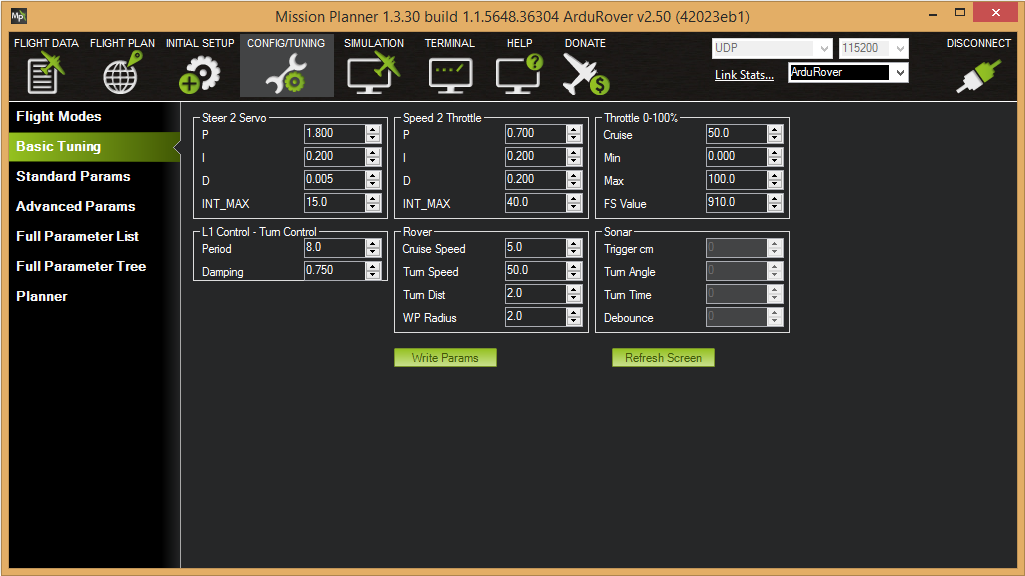This screenshot has width=1025, height=576.
Task: Select the Flight Modes menu item
Action: (58, 116)
